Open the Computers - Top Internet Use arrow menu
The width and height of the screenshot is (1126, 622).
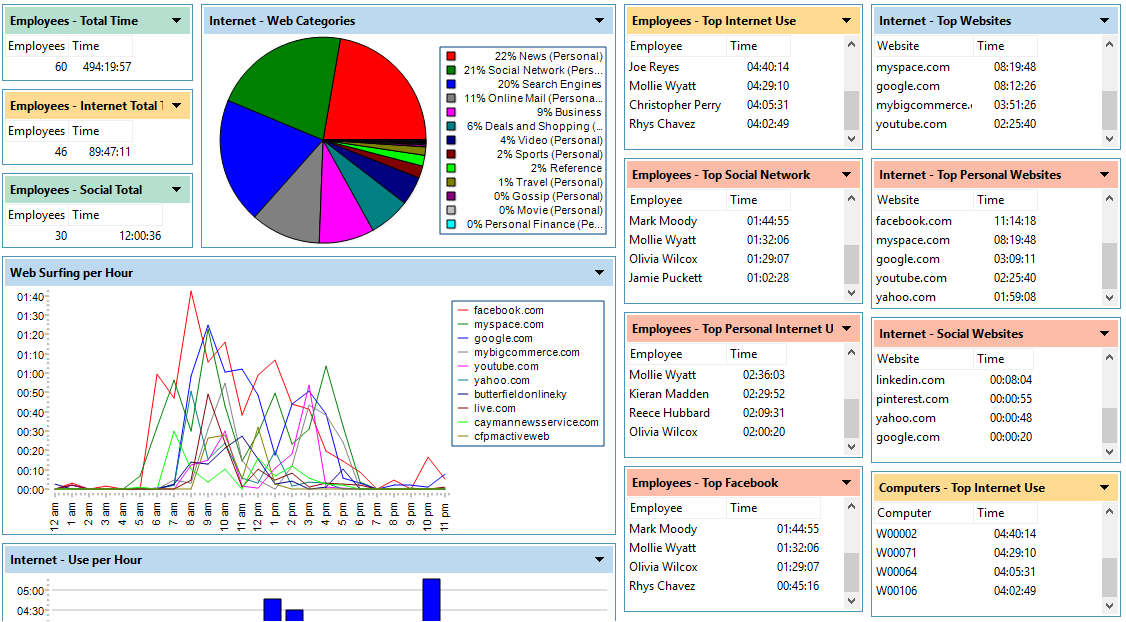click(x=1105, y=488)
